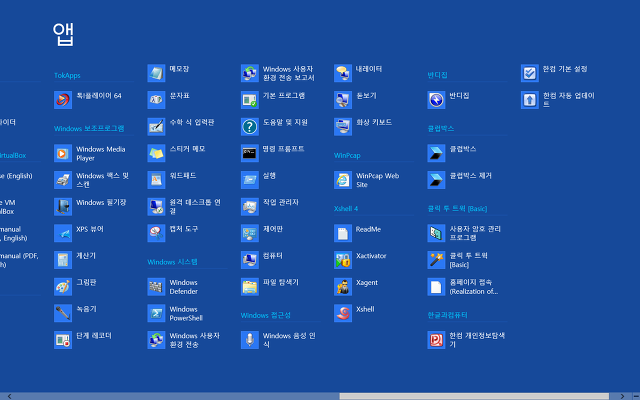Open the 톡플레이어 64 app icon
Viewport: 640px width, 400px height.
[63, 100]
